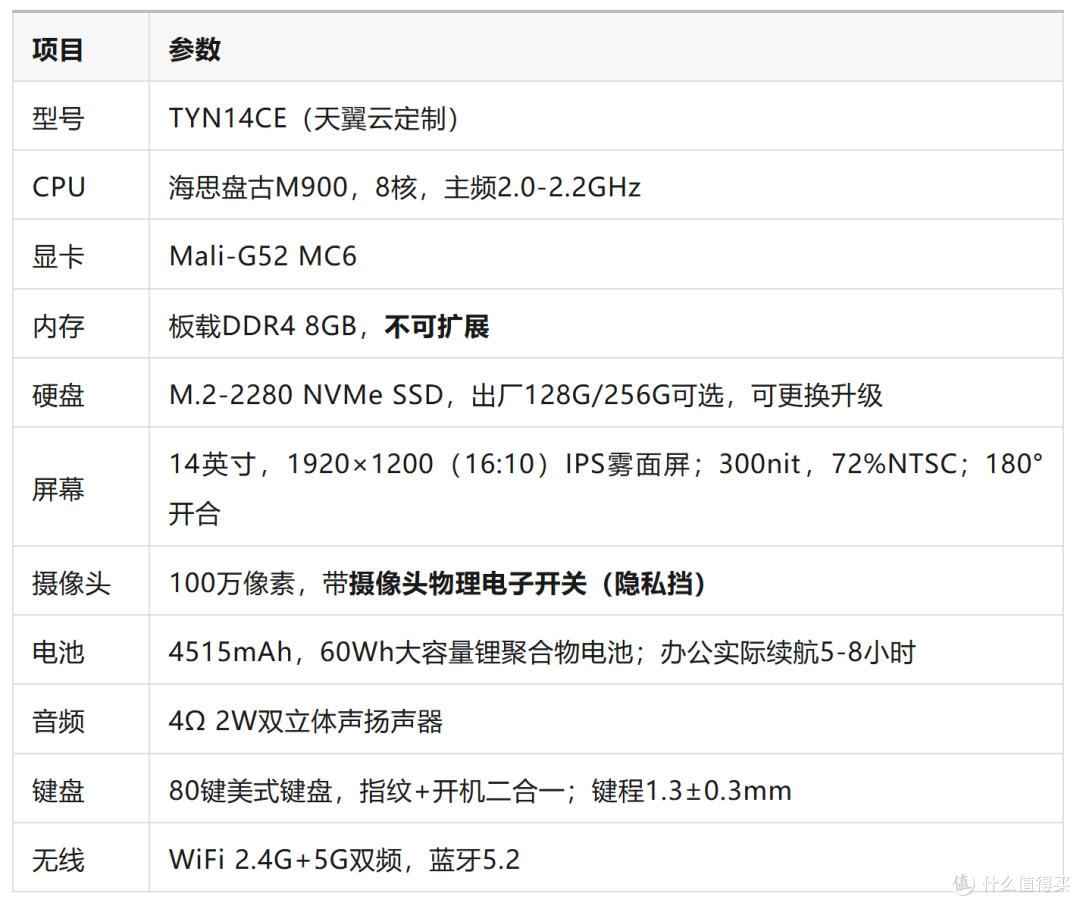This screenshot has height=906, width=1080.
Task: Click the CPU row label
Action: click(59, 187)
